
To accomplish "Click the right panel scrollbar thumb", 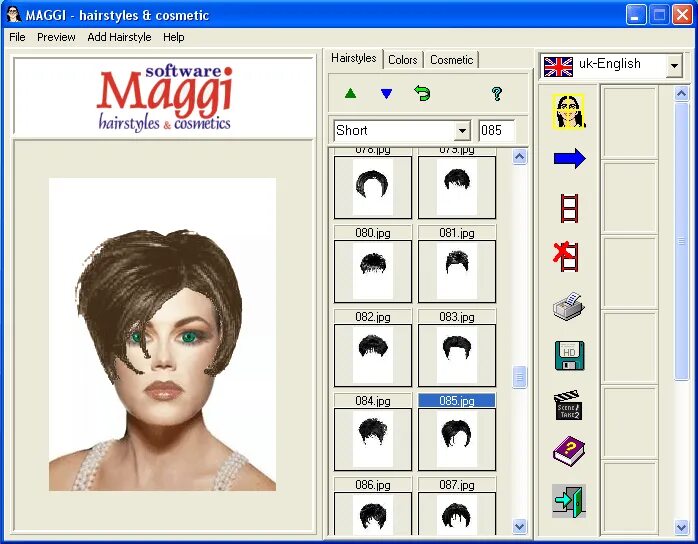I will [682, 241].
